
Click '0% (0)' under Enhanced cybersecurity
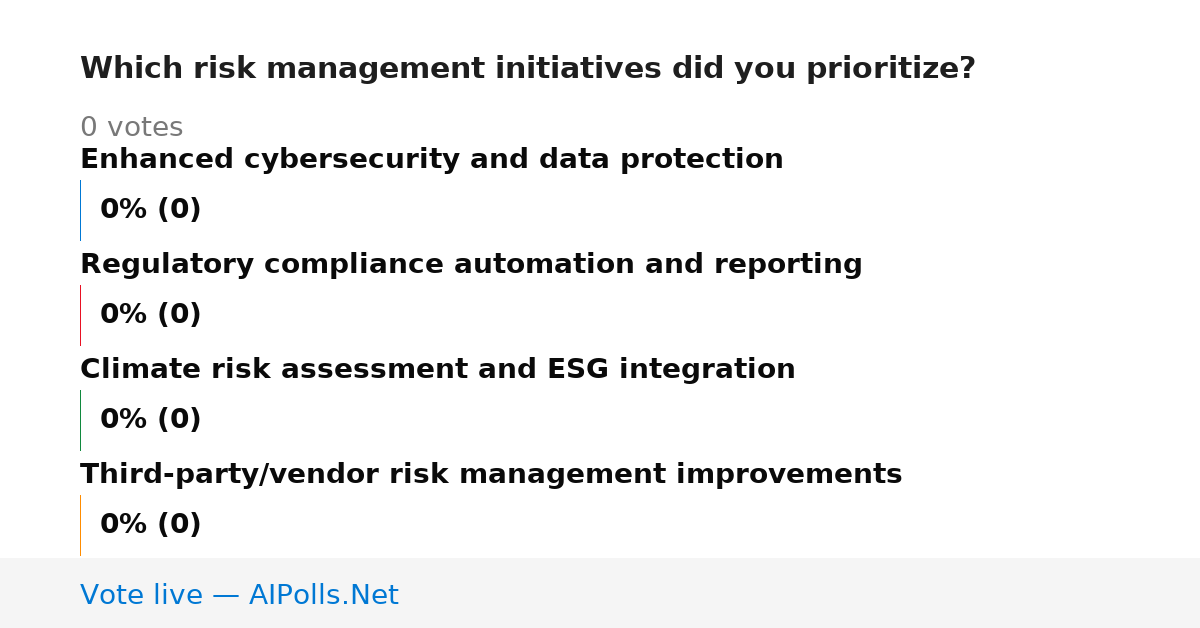point(150,210)
